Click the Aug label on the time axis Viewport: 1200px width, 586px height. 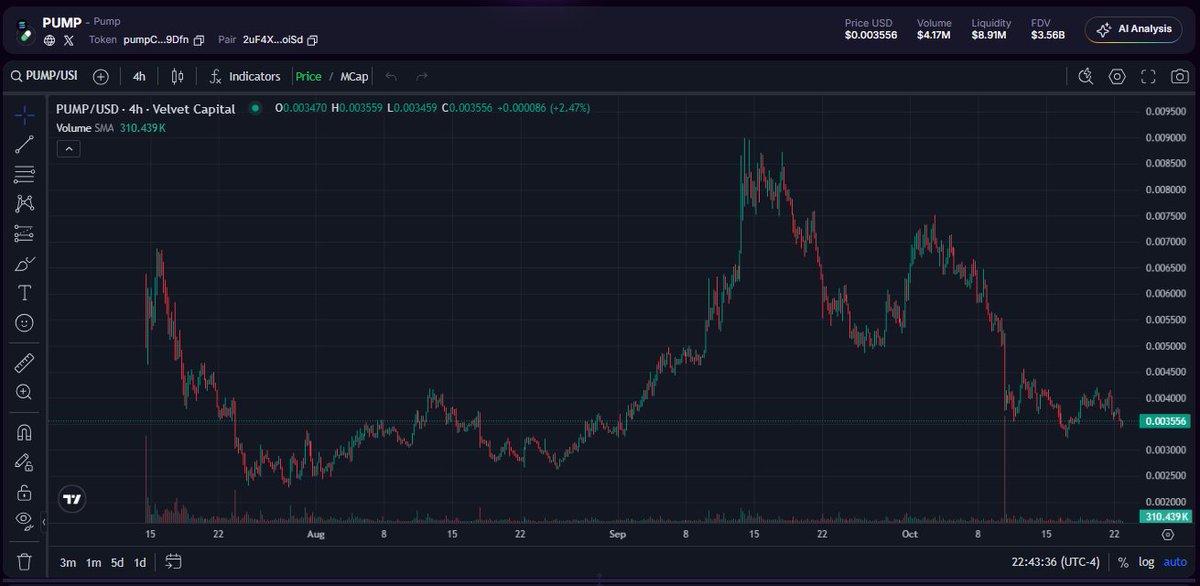coord(316,535)
